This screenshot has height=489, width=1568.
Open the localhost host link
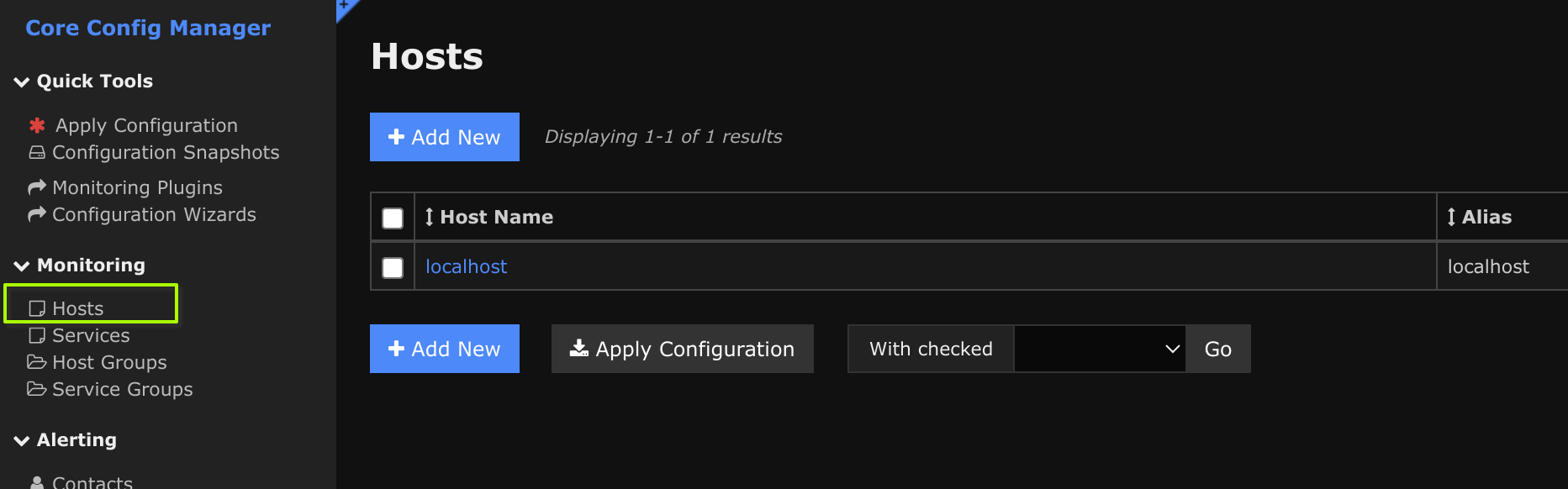pos(466,266)
